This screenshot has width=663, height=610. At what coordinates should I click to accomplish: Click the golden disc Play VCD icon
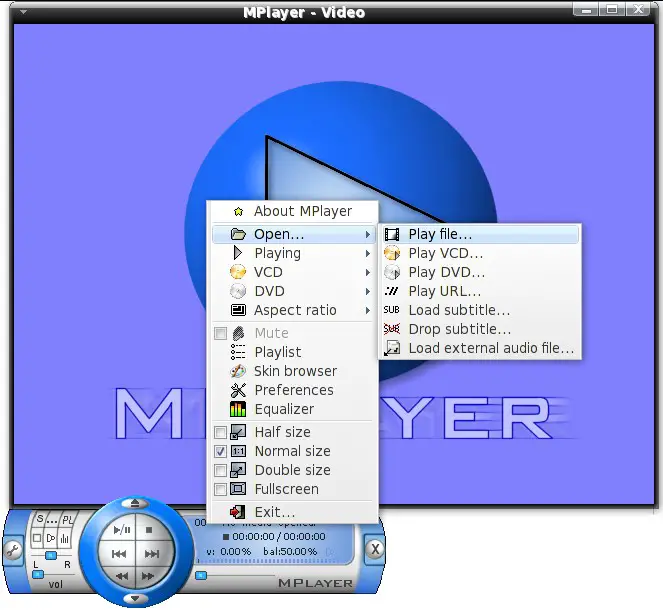[x=392, y=253]
